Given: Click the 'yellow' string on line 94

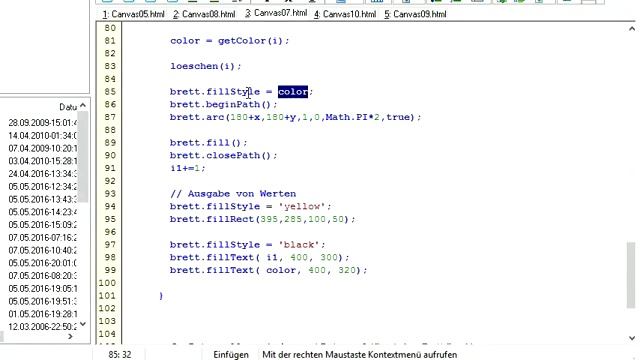Looking at the screenshot, I should [x=302, y=207].
